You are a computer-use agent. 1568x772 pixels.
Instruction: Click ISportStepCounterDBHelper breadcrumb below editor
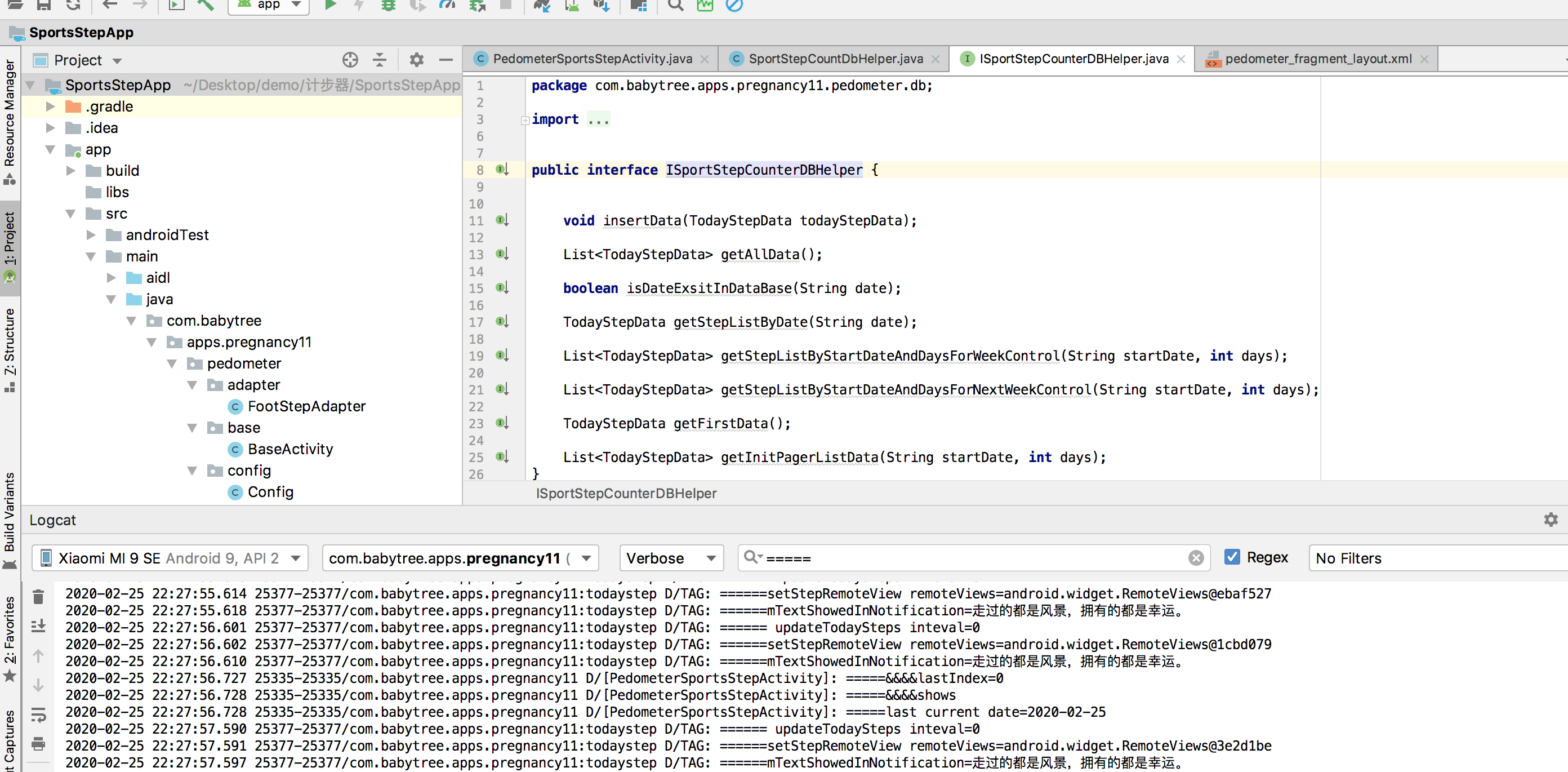(x=626, y=493)
